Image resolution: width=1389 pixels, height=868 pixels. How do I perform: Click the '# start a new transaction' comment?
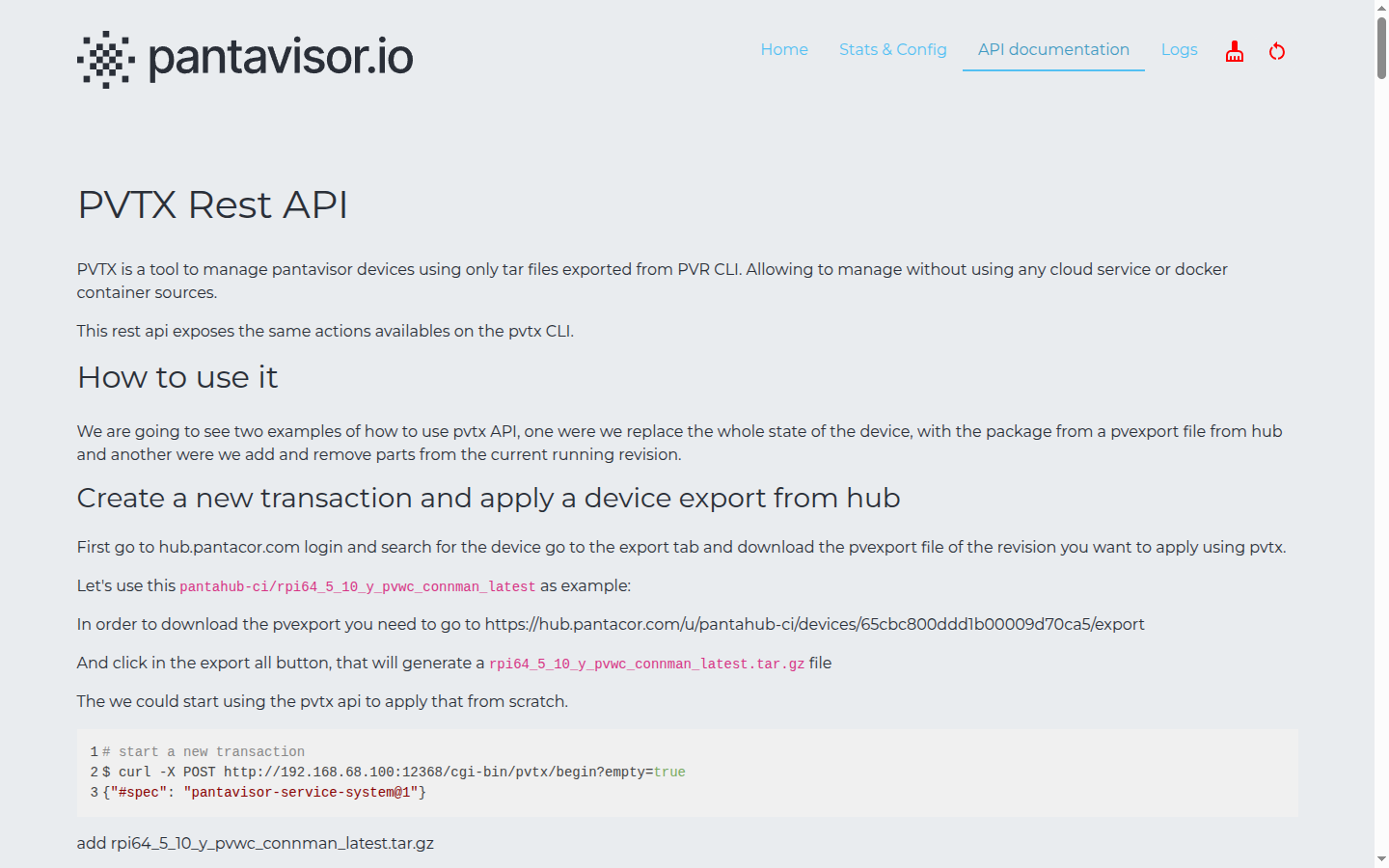click(x=204, y=751)
